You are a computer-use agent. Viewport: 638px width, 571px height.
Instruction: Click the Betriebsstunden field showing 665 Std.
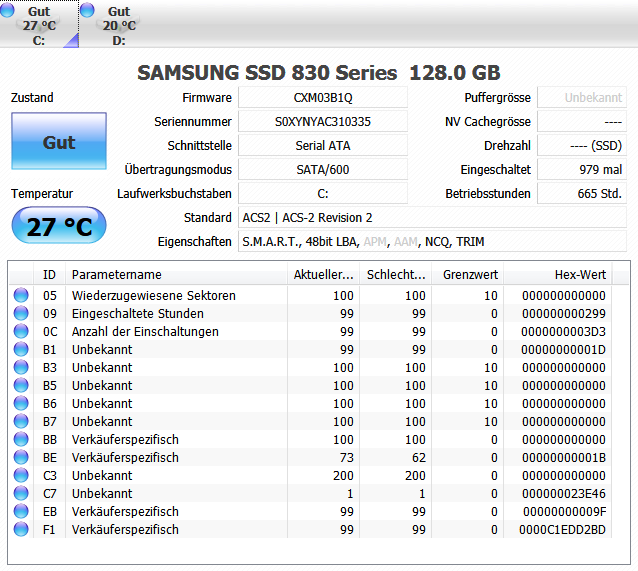tap(581, 194)
